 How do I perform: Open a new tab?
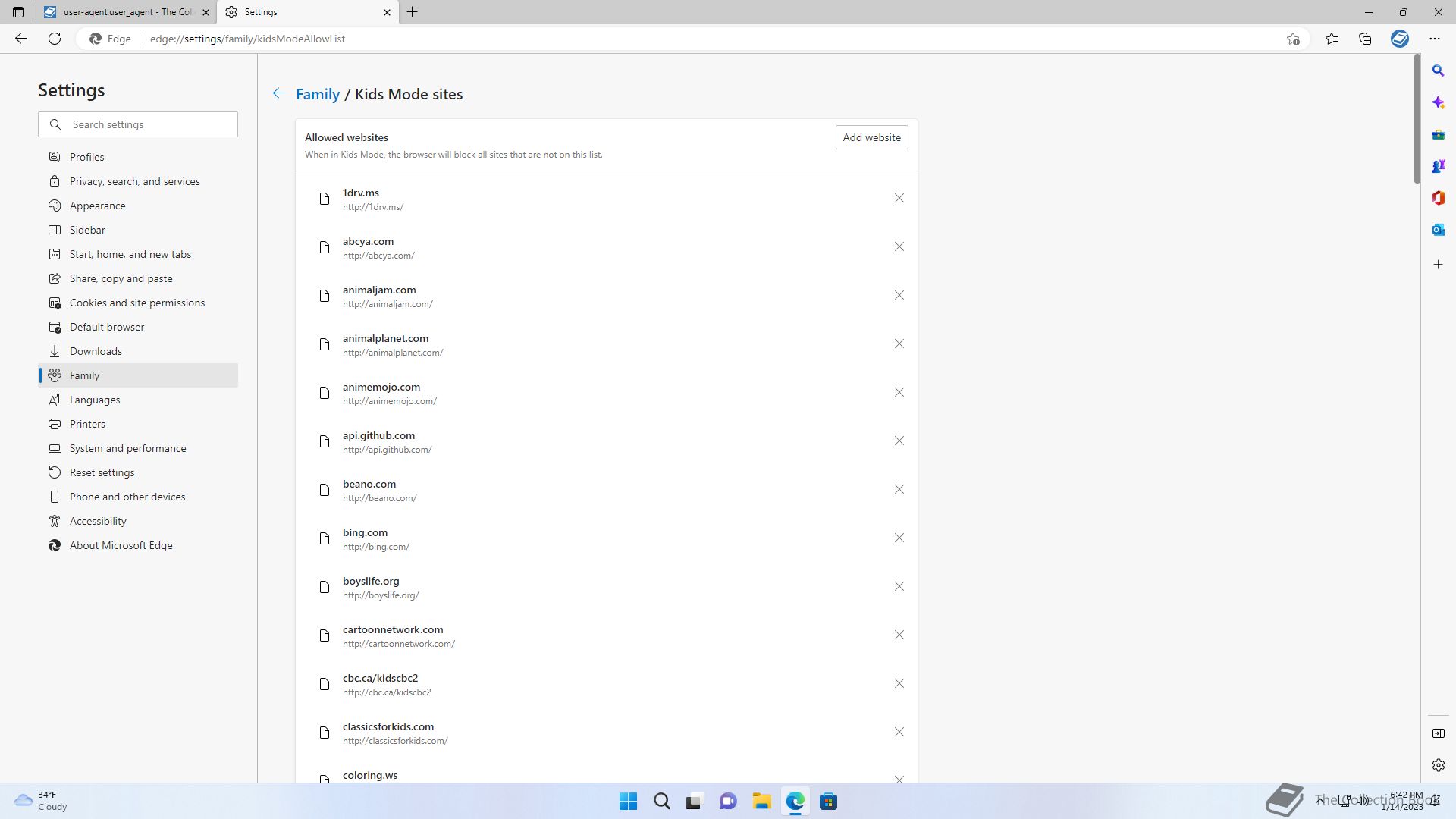pos(413,12)
